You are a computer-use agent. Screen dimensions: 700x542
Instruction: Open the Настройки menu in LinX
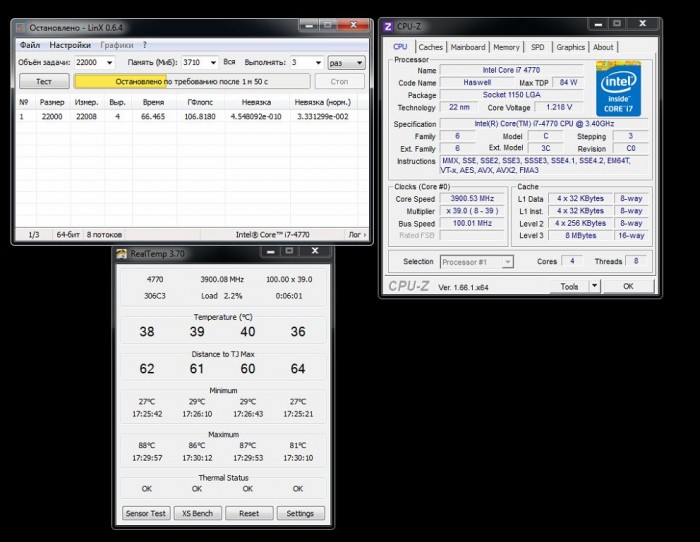(x=70, y=45)
